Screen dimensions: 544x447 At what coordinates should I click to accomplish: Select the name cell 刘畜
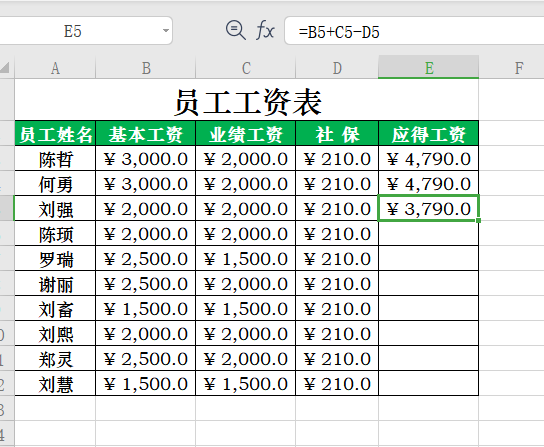(x=55, y=308)
